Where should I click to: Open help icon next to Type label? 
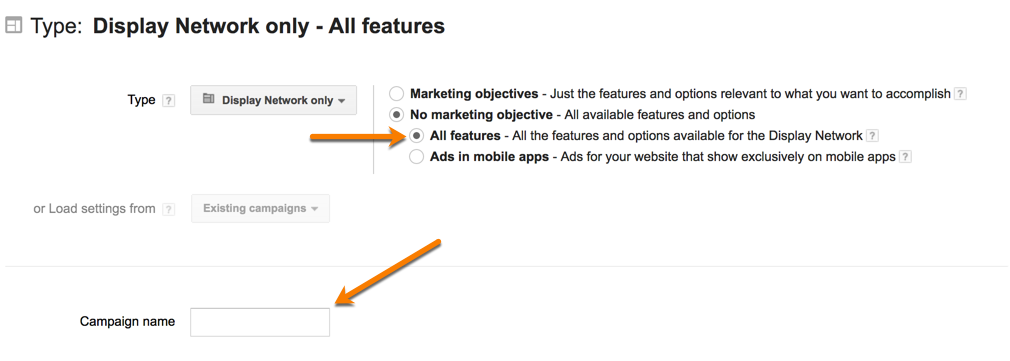coord(169,101)
